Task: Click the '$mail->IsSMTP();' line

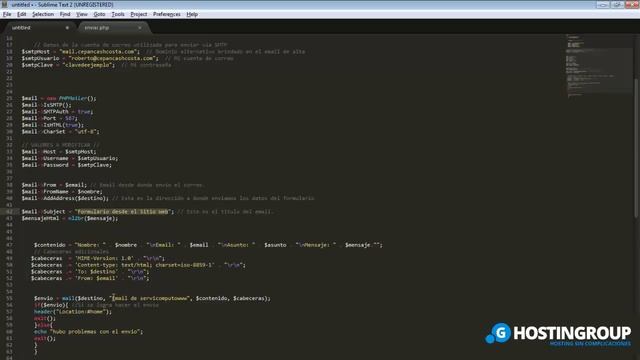Action: point(46,105)
